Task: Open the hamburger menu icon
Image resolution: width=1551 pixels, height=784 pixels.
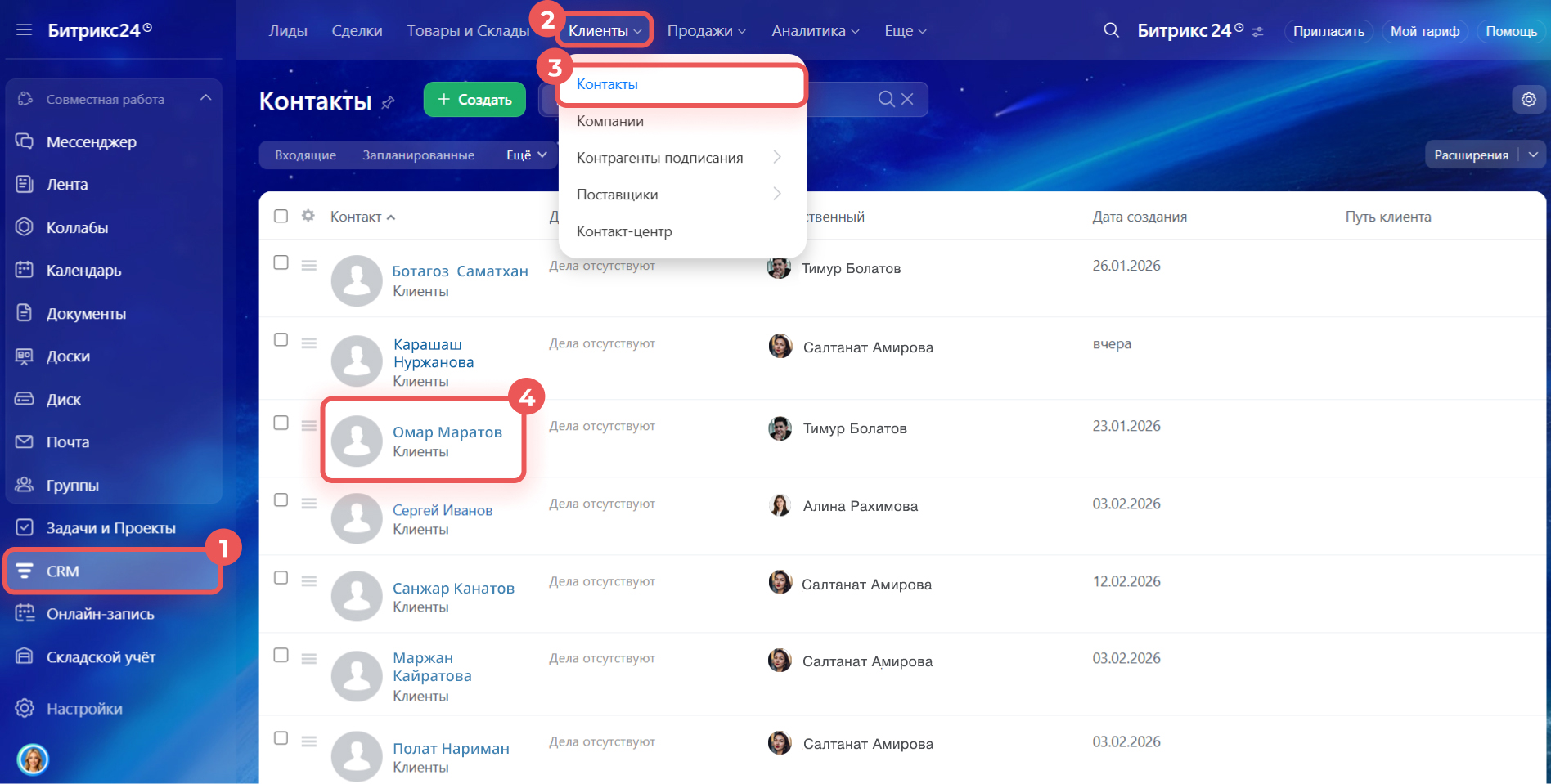Action: coord(24,30)
